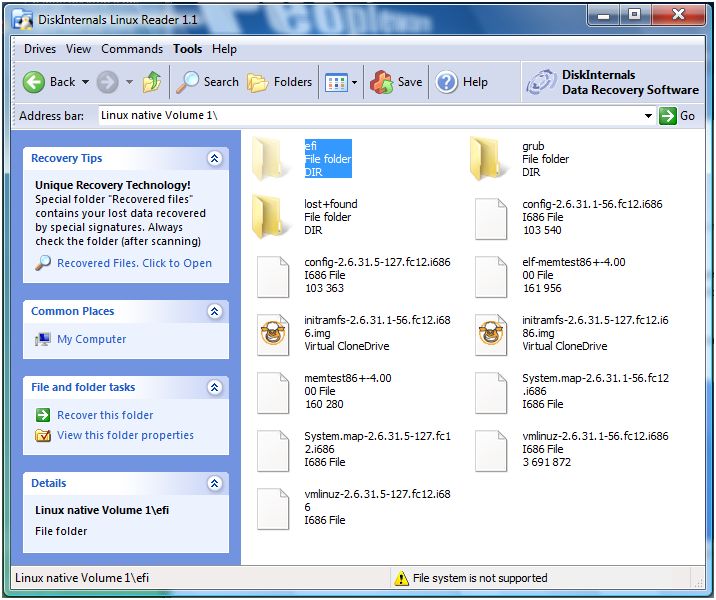Select vmlinuz-2.6.31.5-127 file icon
This screenshot has height=600, width=716.
[273, 509]
